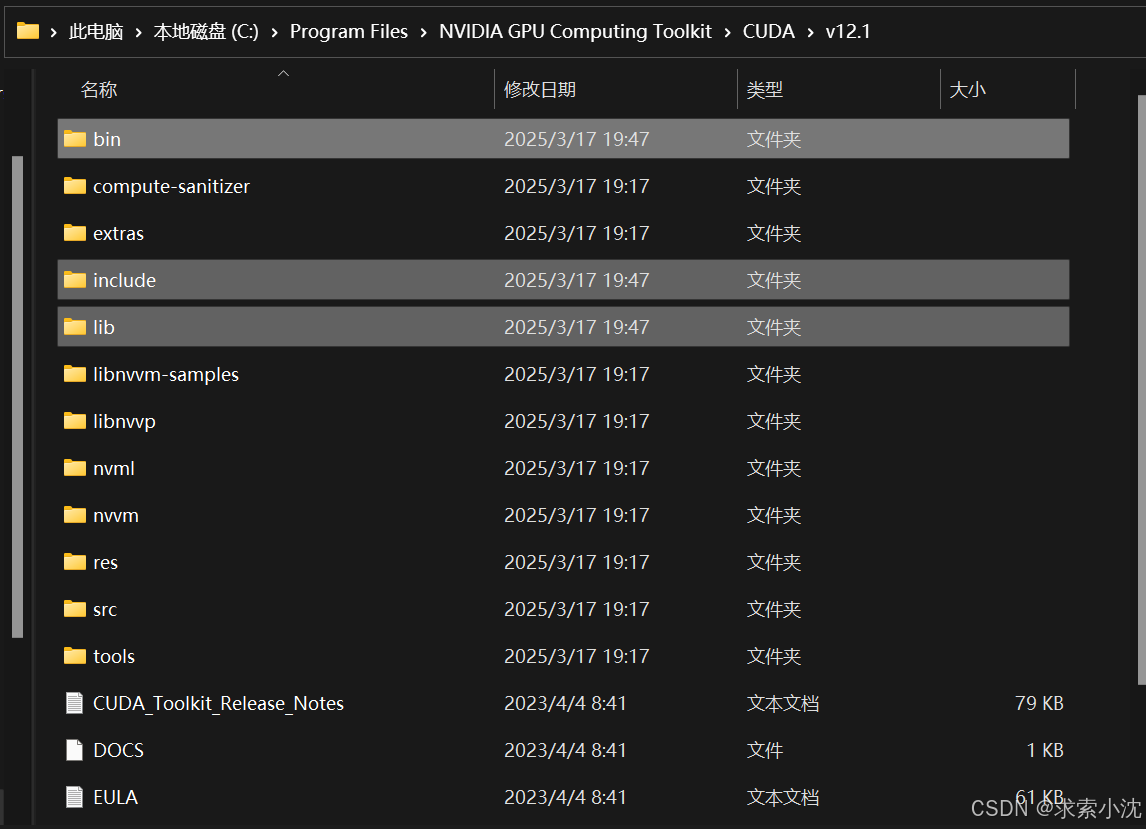Click the libnvvm-samples folder icon

click(75, 374)
